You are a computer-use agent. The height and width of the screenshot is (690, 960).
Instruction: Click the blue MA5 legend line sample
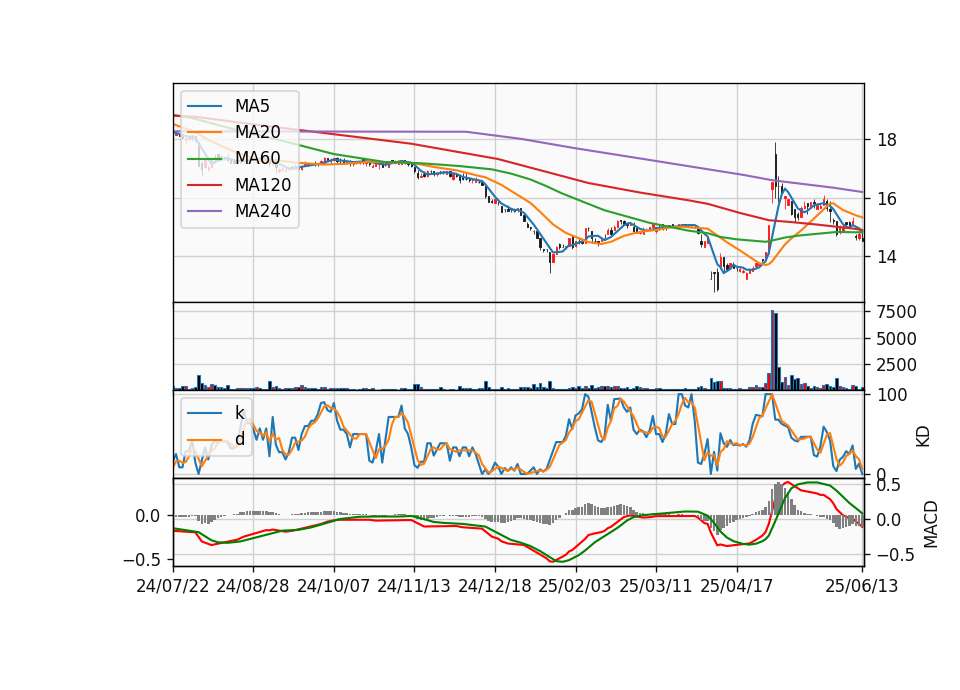coord(204,106)
